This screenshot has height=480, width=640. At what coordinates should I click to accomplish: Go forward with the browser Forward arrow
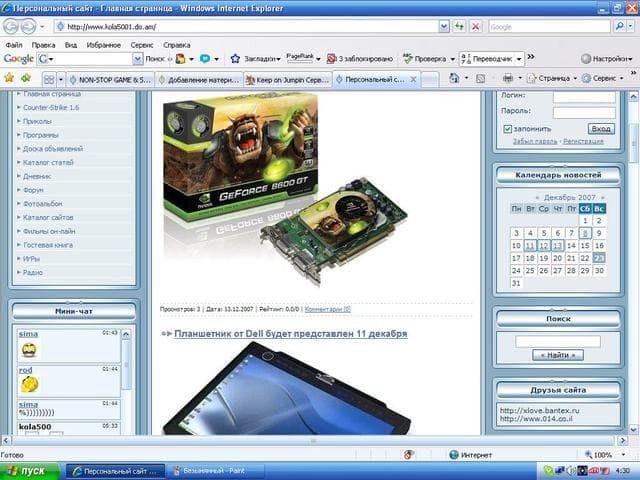(x=28, y=27)
